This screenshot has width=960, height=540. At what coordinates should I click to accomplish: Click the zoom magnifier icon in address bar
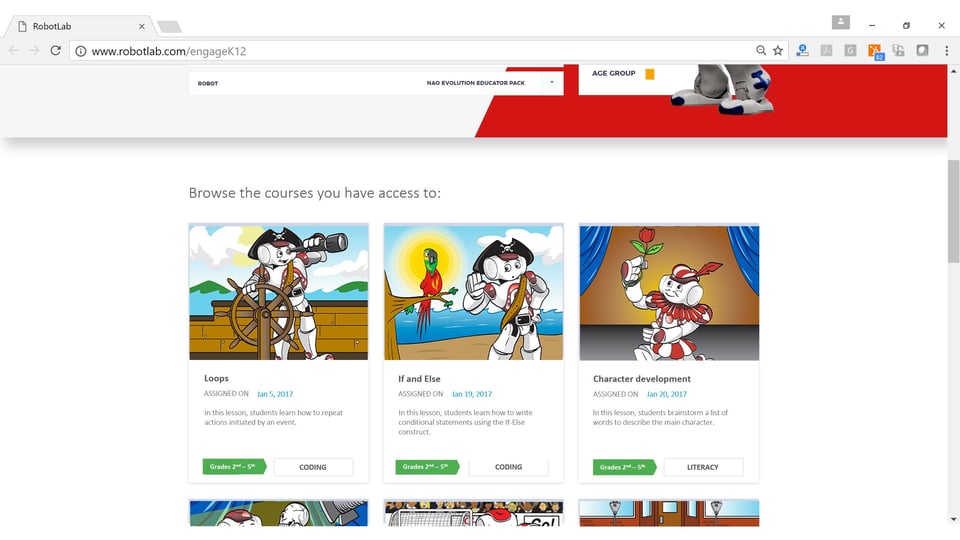pos(761,50)
